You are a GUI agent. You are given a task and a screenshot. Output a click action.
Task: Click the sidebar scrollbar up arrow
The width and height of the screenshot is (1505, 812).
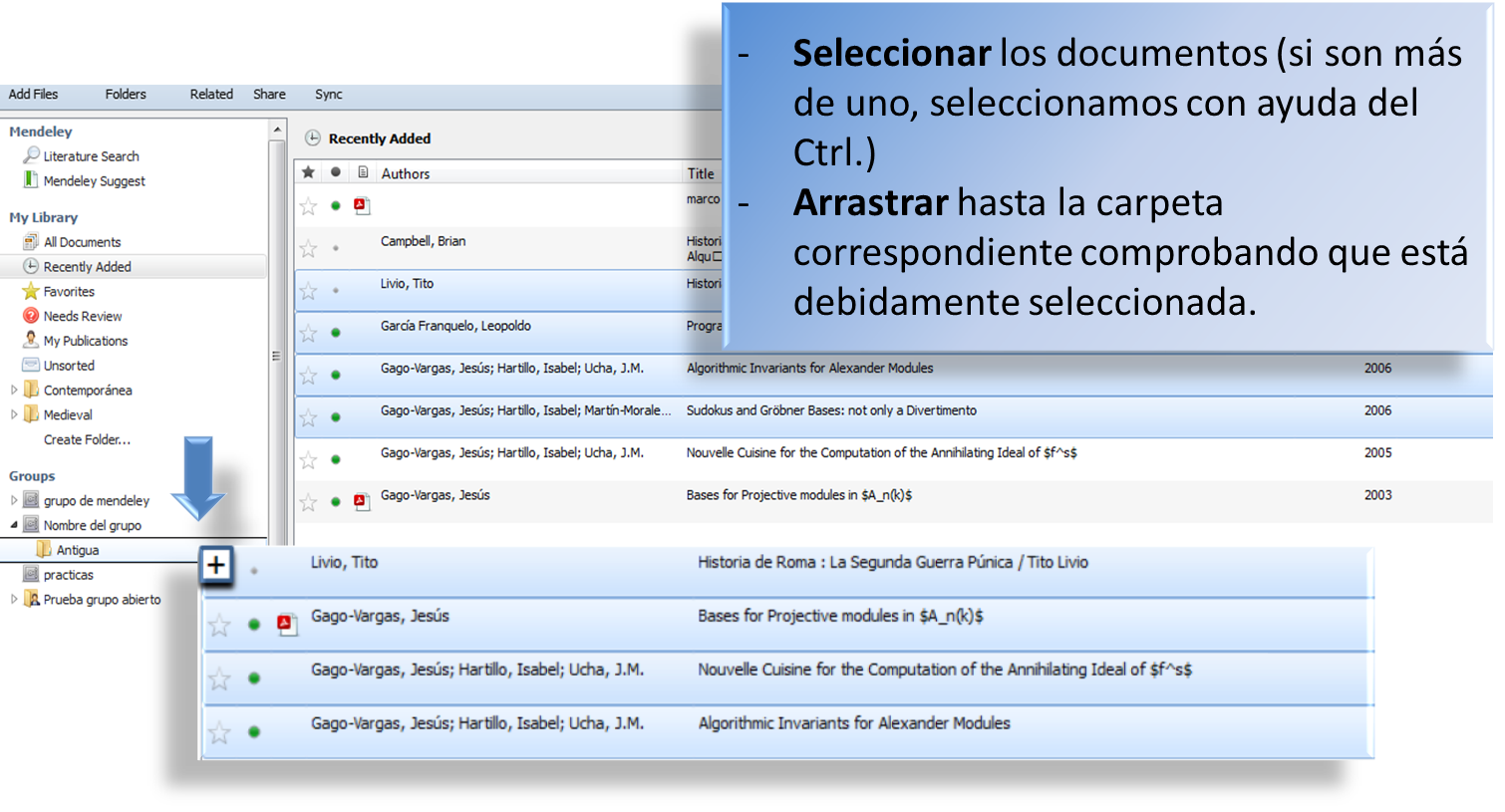tap(277, 131)
